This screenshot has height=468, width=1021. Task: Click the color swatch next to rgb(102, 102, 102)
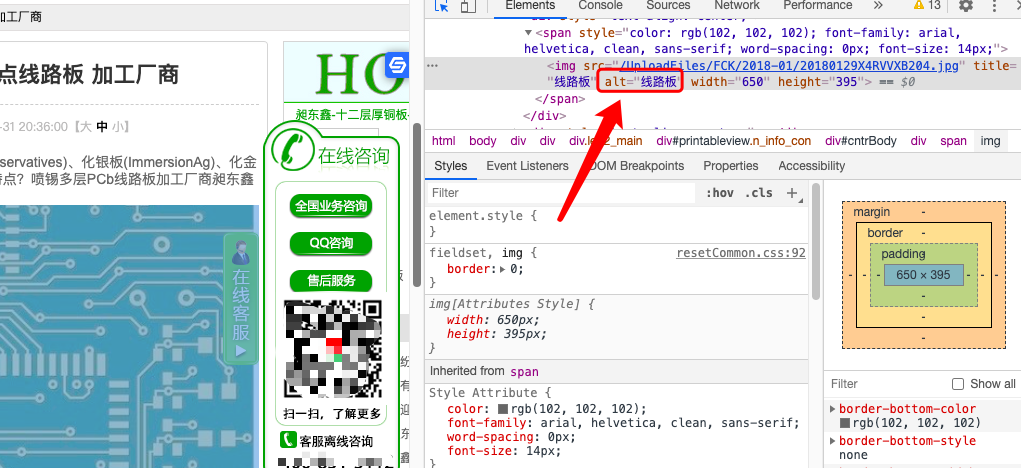tap(504, 409)
